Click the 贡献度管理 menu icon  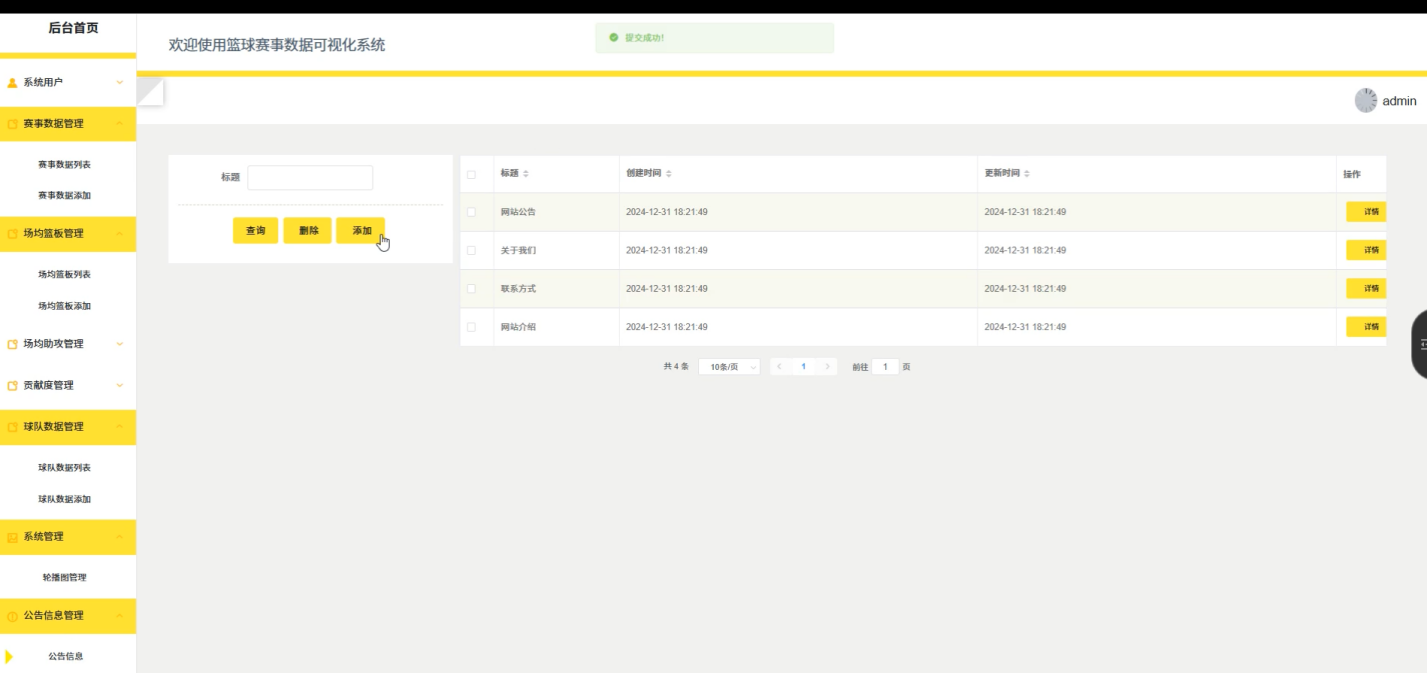click(x=13, y=386)
